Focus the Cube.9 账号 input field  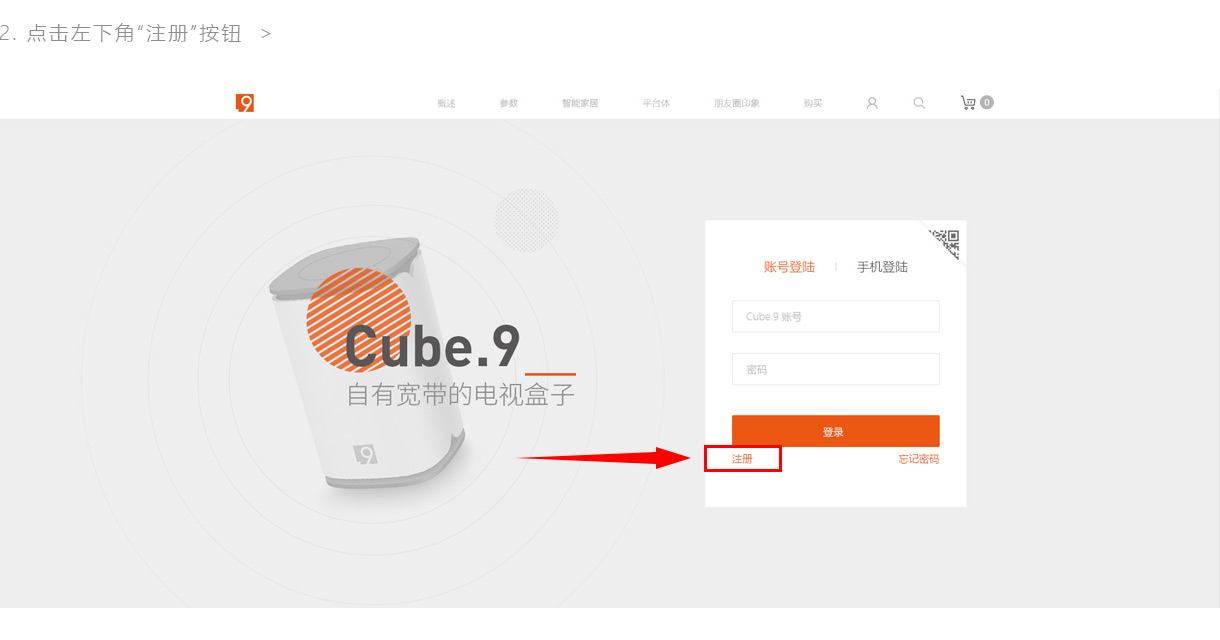click(836, 316)
